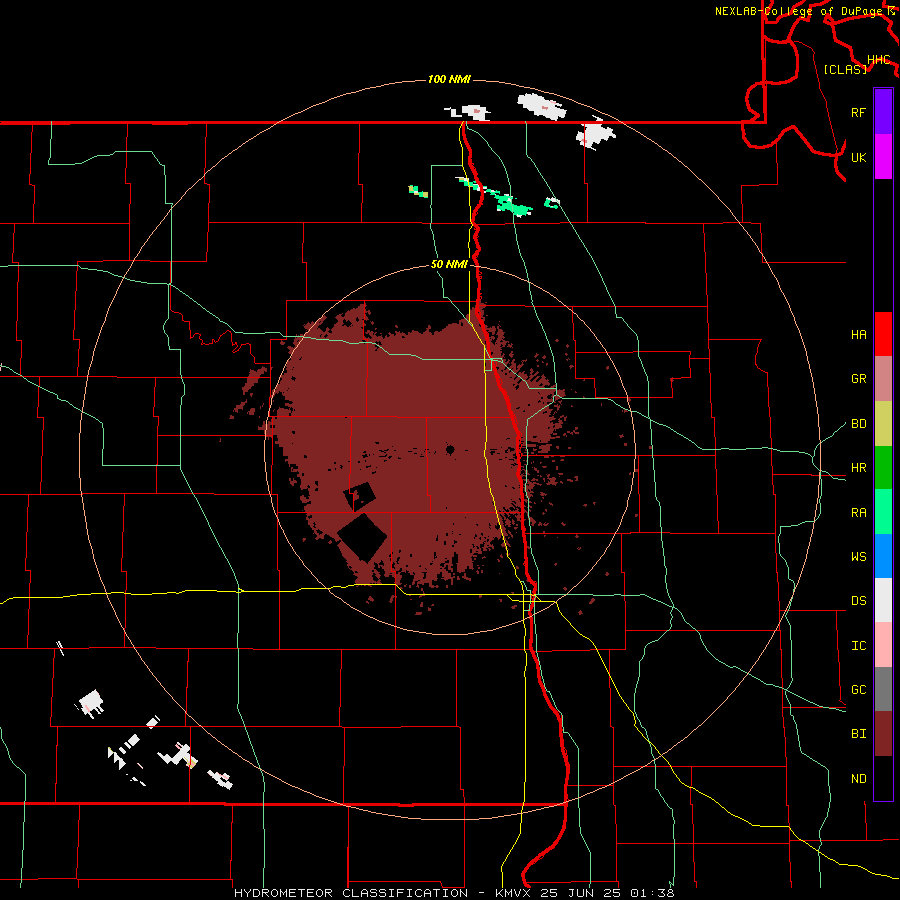Click the GR salmon legend swatch
The height and width of the screenshot is (900, 900).
(883, 379)
